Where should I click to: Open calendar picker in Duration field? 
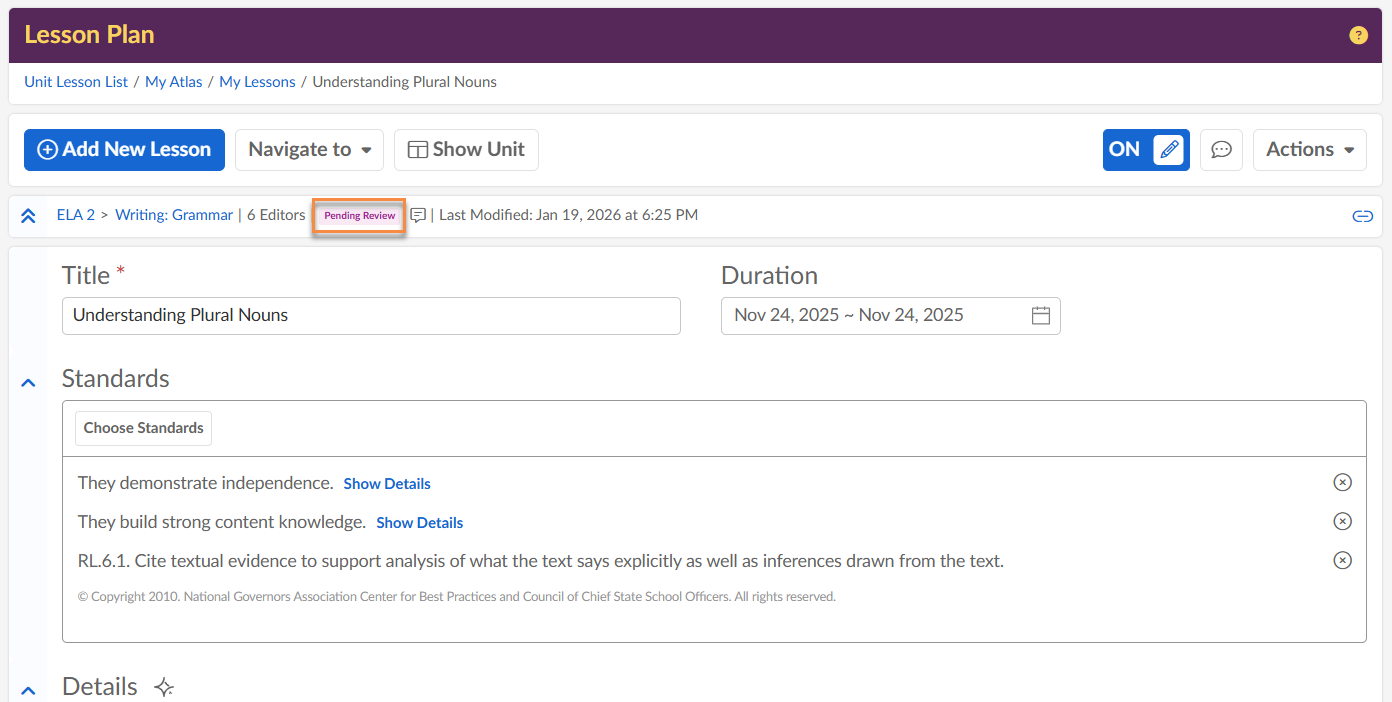(1040, 315)
